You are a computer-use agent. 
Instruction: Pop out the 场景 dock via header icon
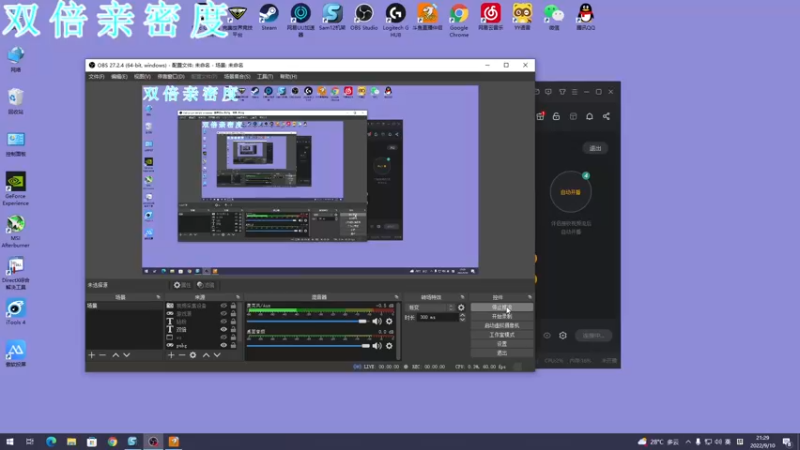[x=158, y=297]
